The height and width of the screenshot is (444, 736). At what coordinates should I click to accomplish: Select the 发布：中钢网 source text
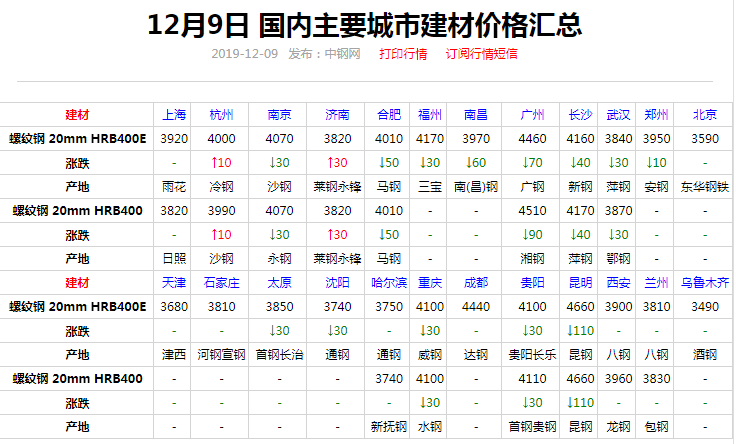click(324, 54)
